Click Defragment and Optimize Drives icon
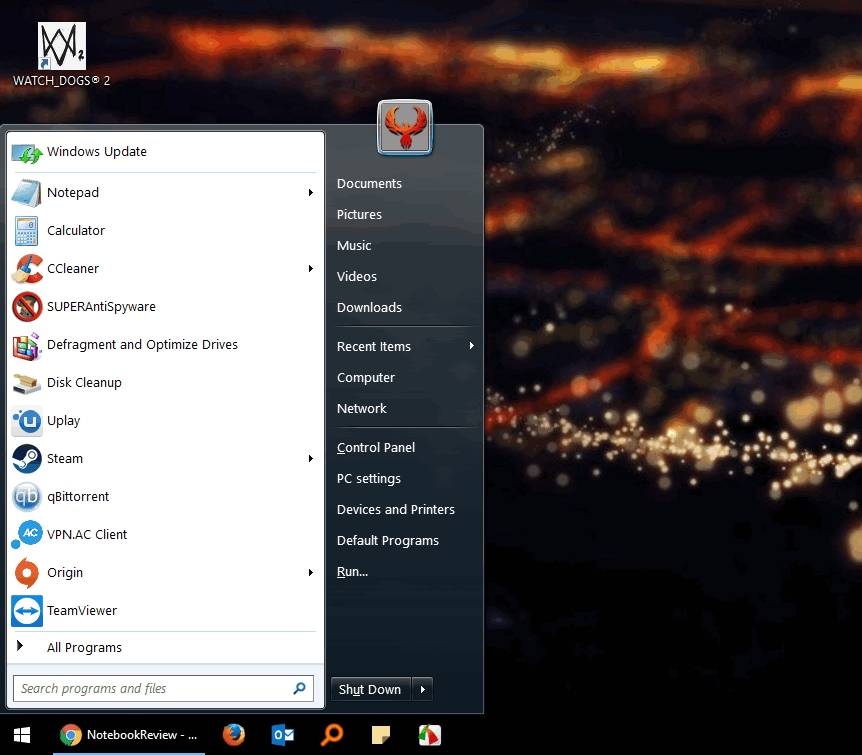Image resolution: width=862 pixels, height=755 pixels. coord(27,345)
